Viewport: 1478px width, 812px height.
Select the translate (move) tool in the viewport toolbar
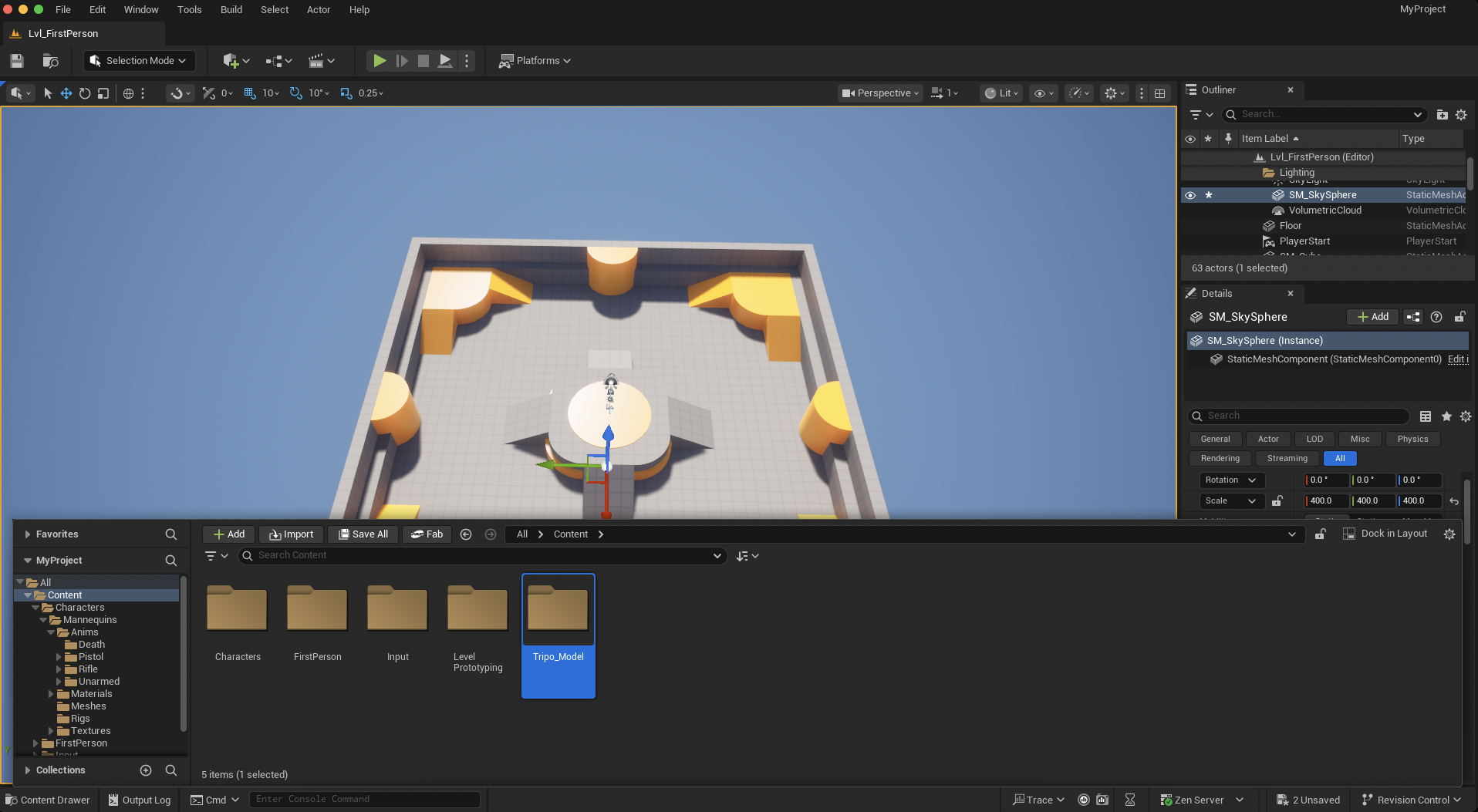click(66, 93)
